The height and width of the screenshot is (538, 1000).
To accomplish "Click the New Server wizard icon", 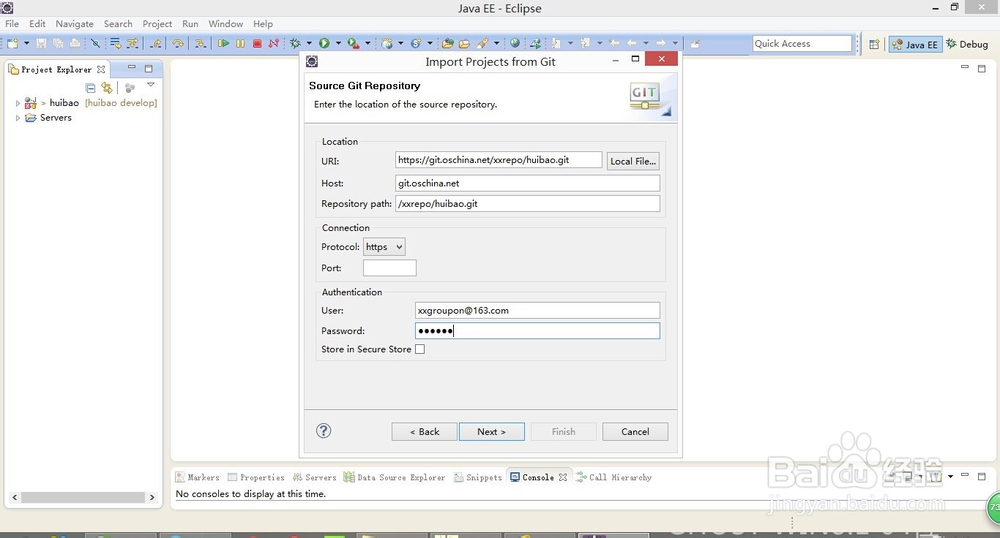I will coord(387,43).
